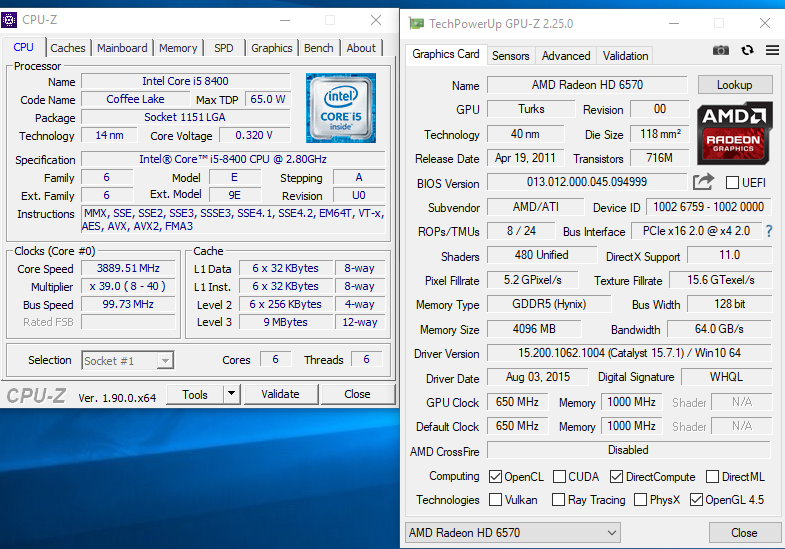Click the Bus Interface question mark icon
785x549 pixels.
click(x=769, y=231)
